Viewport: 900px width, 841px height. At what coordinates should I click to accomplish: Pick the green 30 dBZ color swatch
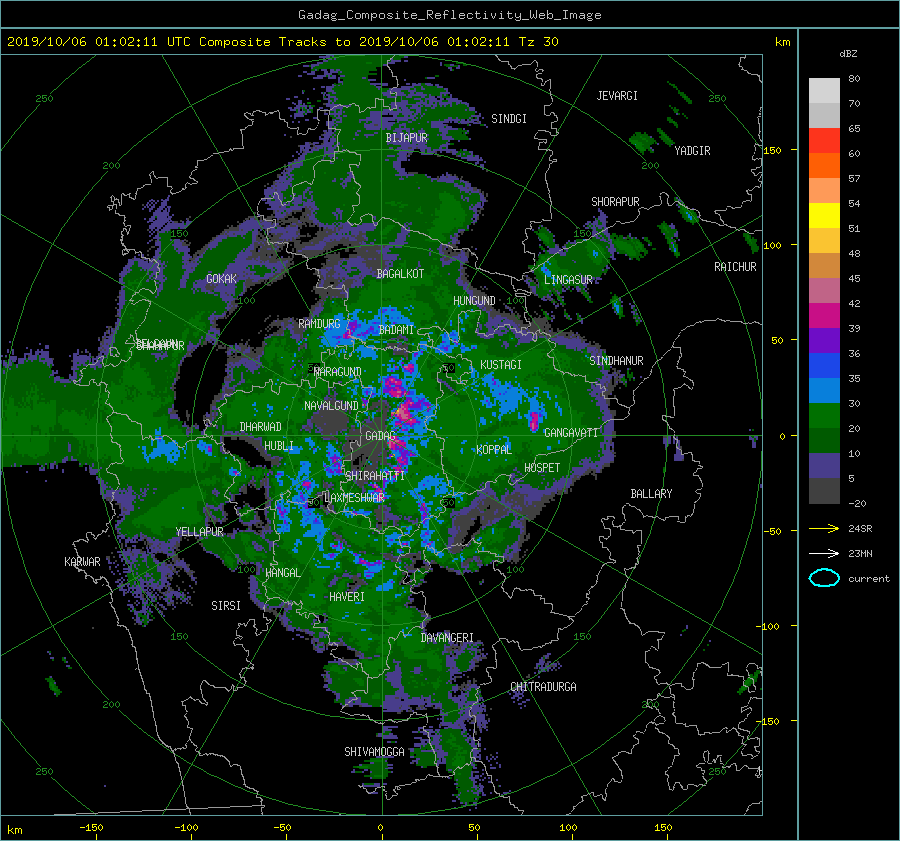click(824, 416)
